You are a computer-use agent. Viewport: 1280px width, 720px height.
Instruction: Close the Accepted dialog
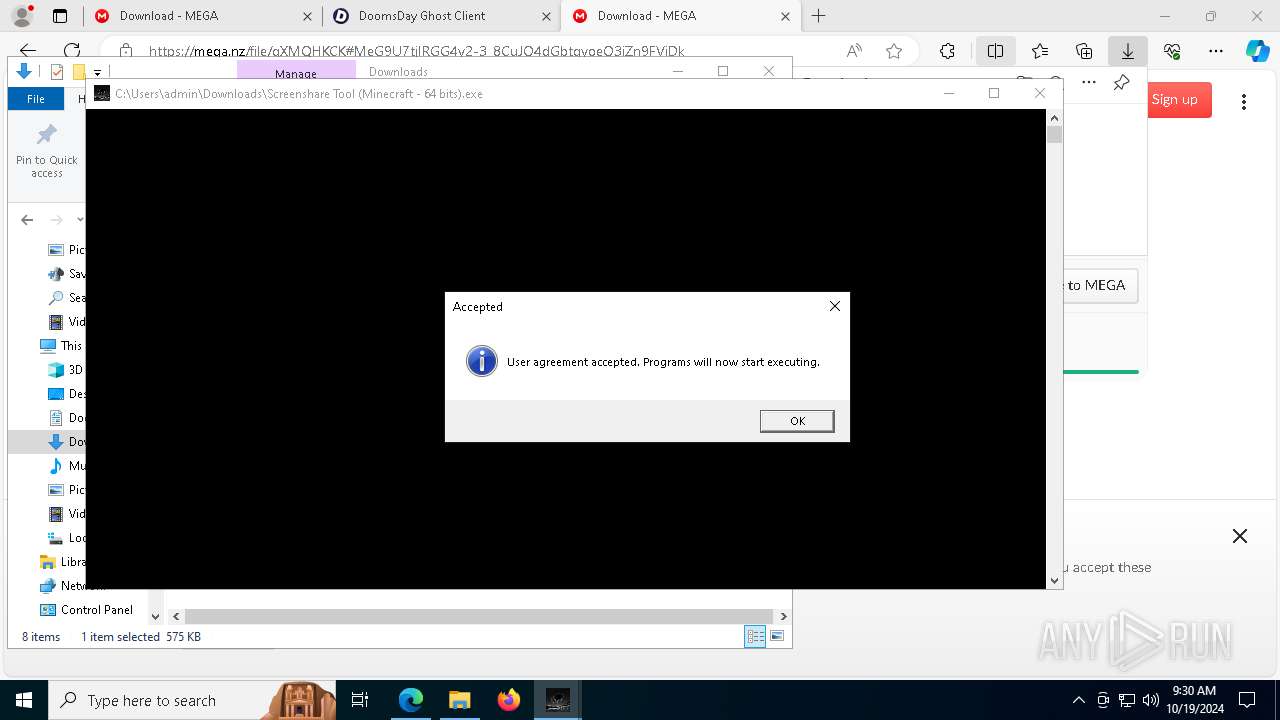pyautogui.click(x=835, y=306)
